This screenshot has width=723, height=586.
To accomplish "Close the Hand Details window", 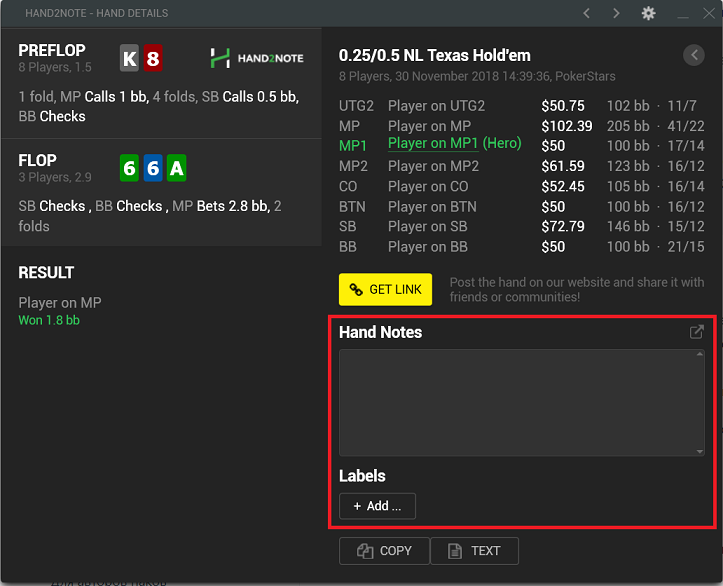I will 709,13.
